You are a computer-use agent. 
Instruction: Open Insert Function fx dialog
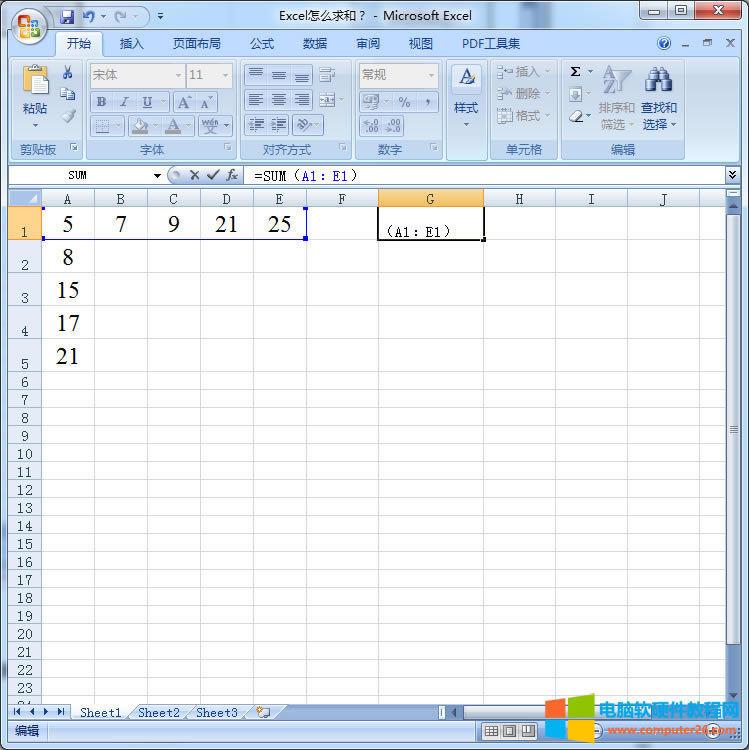click(232, 176)
